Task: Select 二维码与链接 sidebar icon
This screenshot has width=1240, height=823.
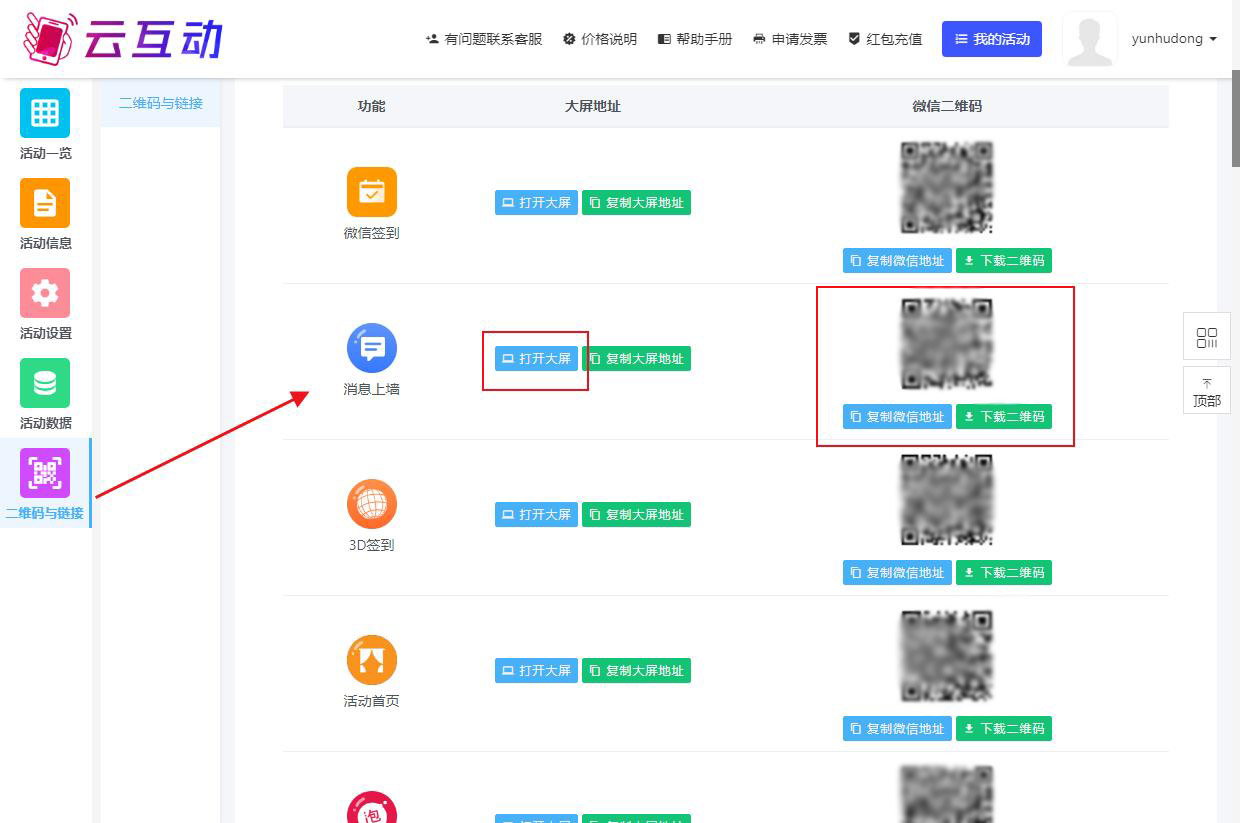Action: tap(45, 473)
